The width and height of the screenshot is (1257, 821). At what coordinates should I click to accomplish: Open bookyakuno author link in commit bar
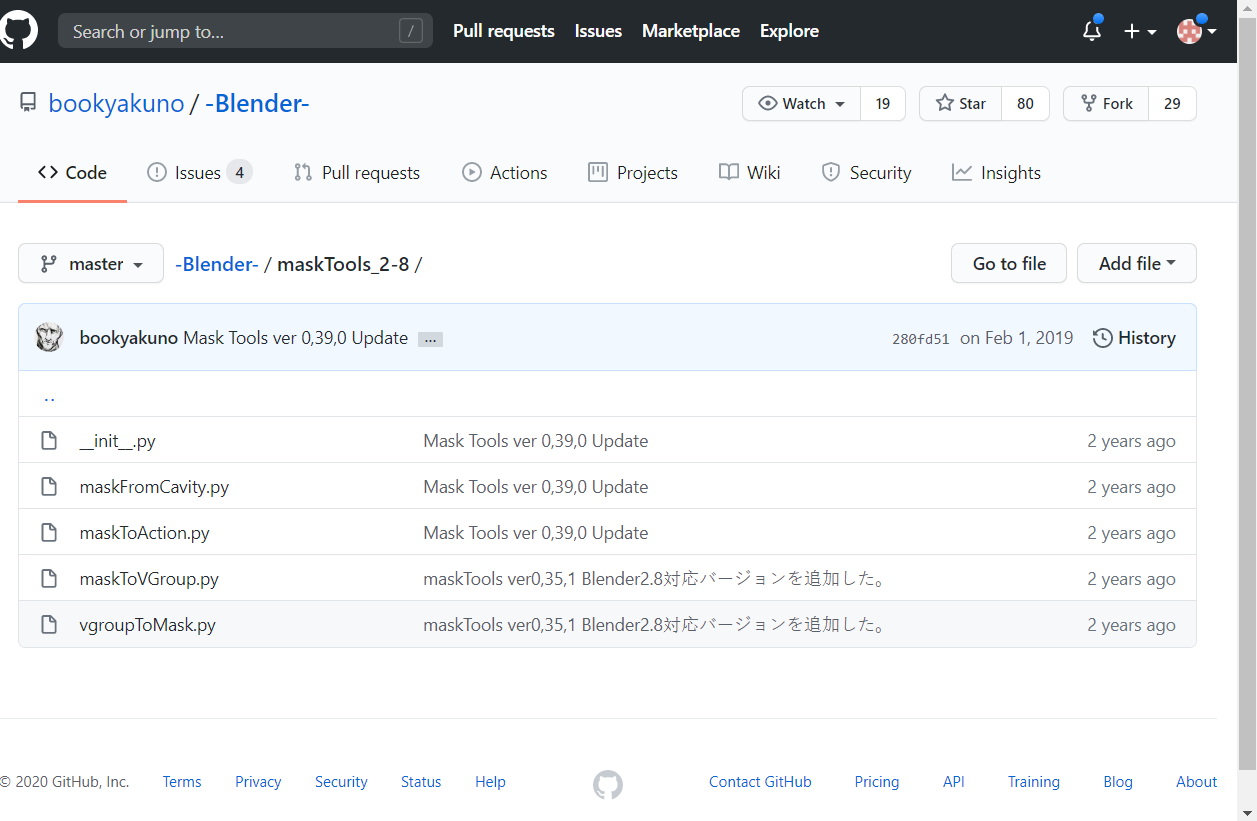(129, 338)
